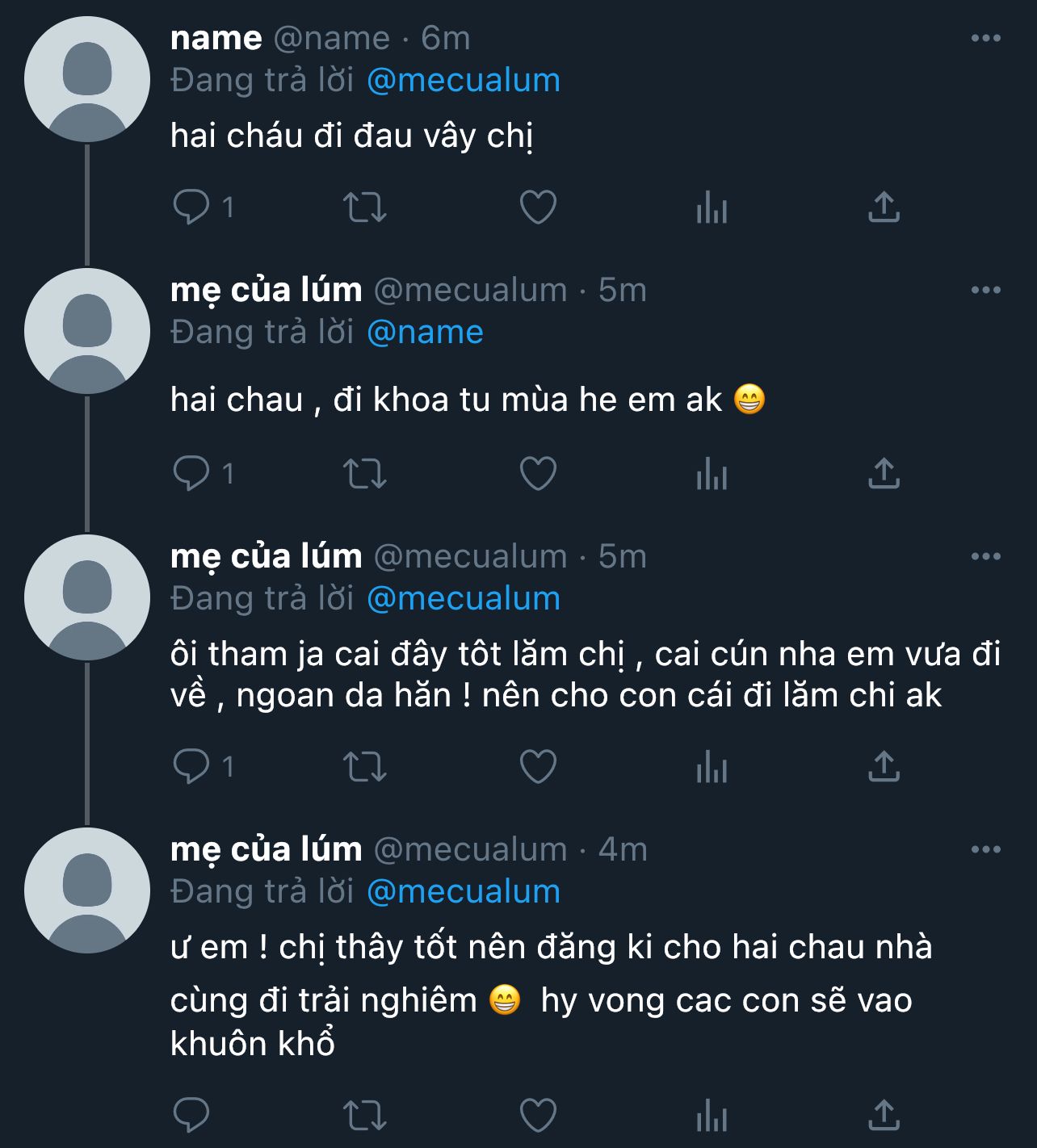The image size is (1037, 1148).
Task: Like the 'hai chau, đi khoa tu' tweet
Action: (x=538, y=473)
